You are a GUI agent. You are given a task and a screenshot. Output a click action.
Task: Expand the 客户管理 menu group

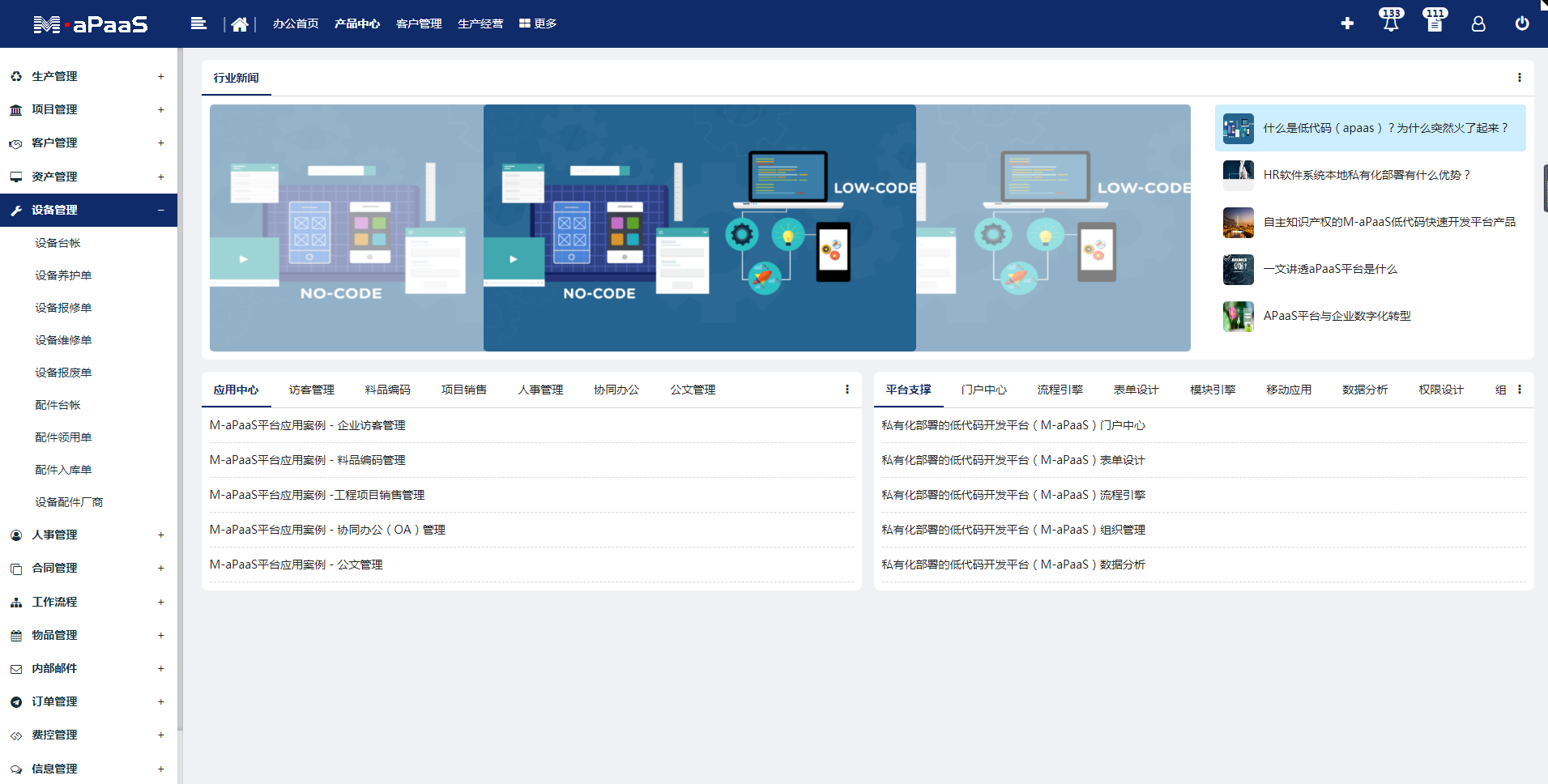pos(160,143)
